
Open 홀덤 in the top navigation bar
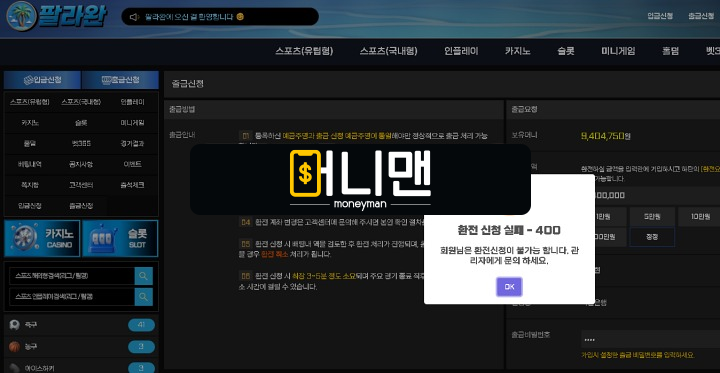[x=670, y=51]
